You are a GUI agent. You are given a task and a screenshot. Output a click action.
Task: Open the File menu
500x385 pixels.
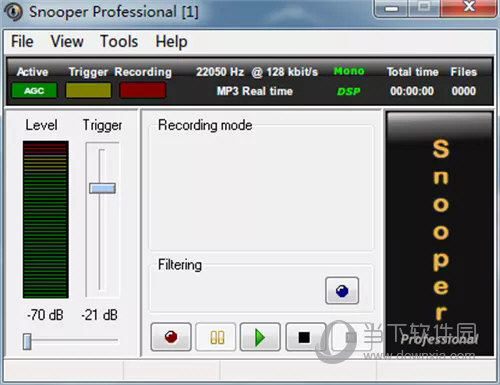[x=22, y=42]
